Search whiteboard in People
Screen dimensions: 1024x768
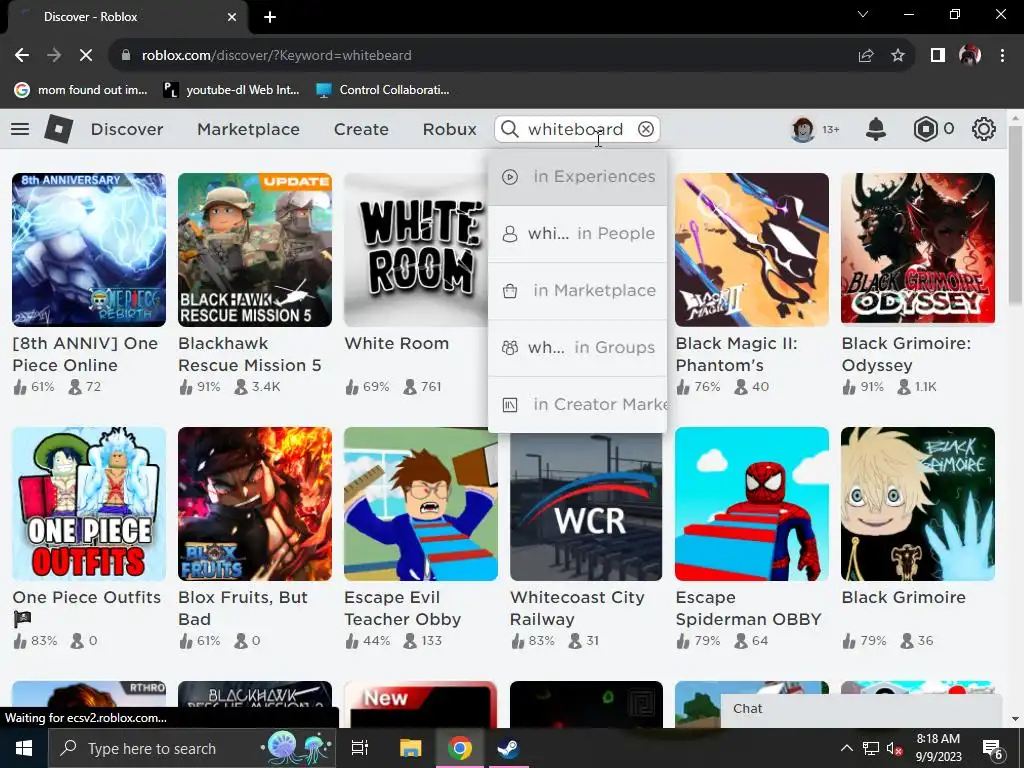coord(577,234)
